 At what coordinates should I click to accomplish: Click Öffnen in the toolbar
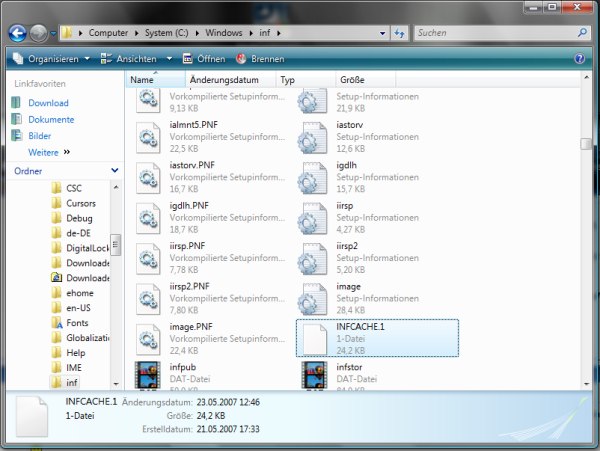click(204, 59)
